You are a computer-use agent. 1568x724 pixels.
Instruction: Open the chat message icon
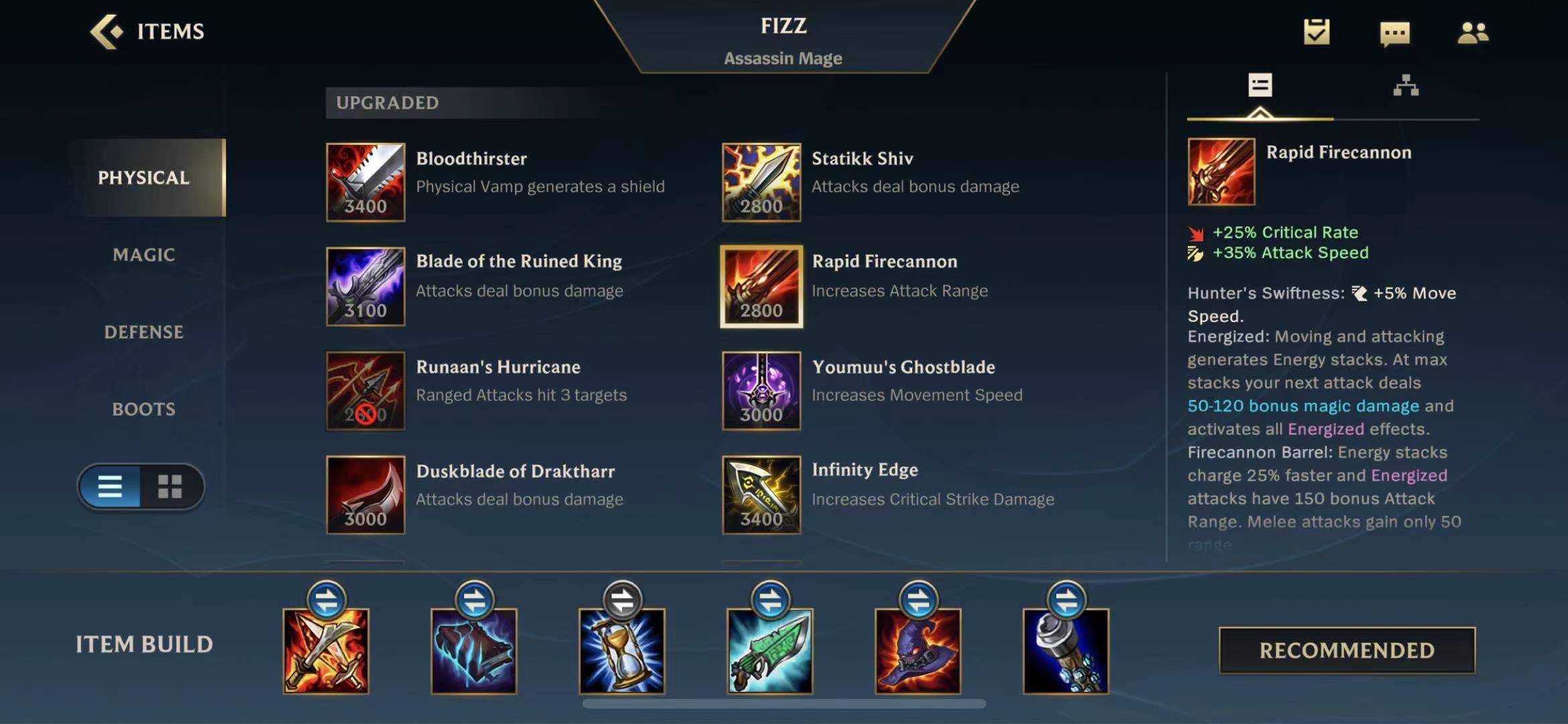pos(1394,32)
